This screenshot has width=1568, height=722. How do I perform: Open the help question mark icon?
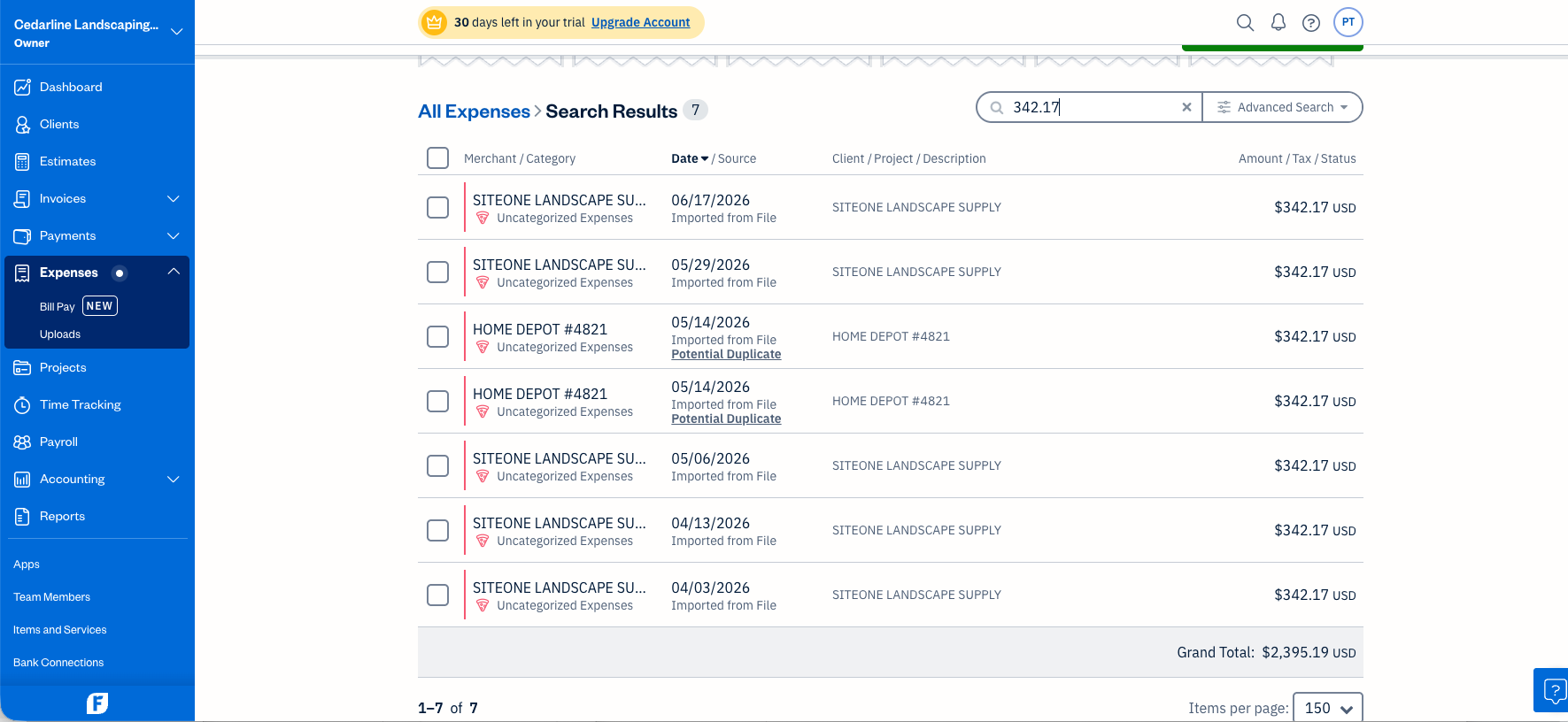point(1311,23)
